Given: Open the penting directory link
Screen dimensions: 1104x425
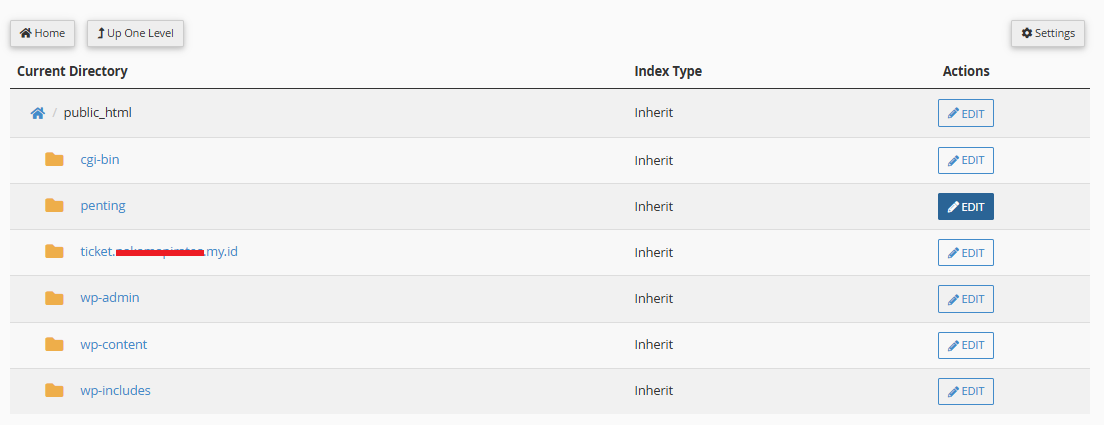Looking at the screenshot, I should point(103,205).
